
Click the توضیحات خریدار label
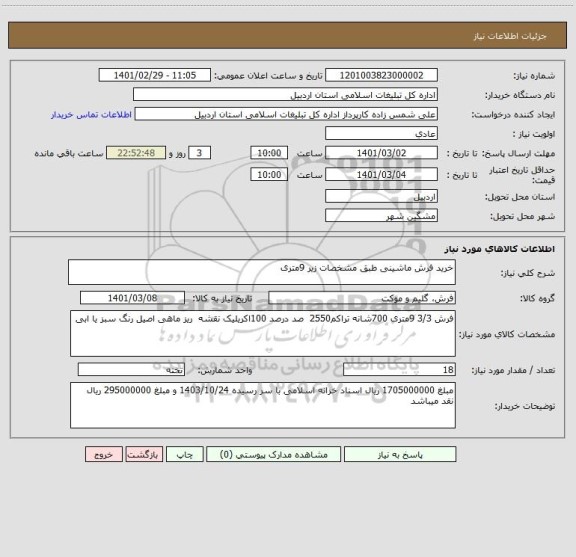point(525,406)
